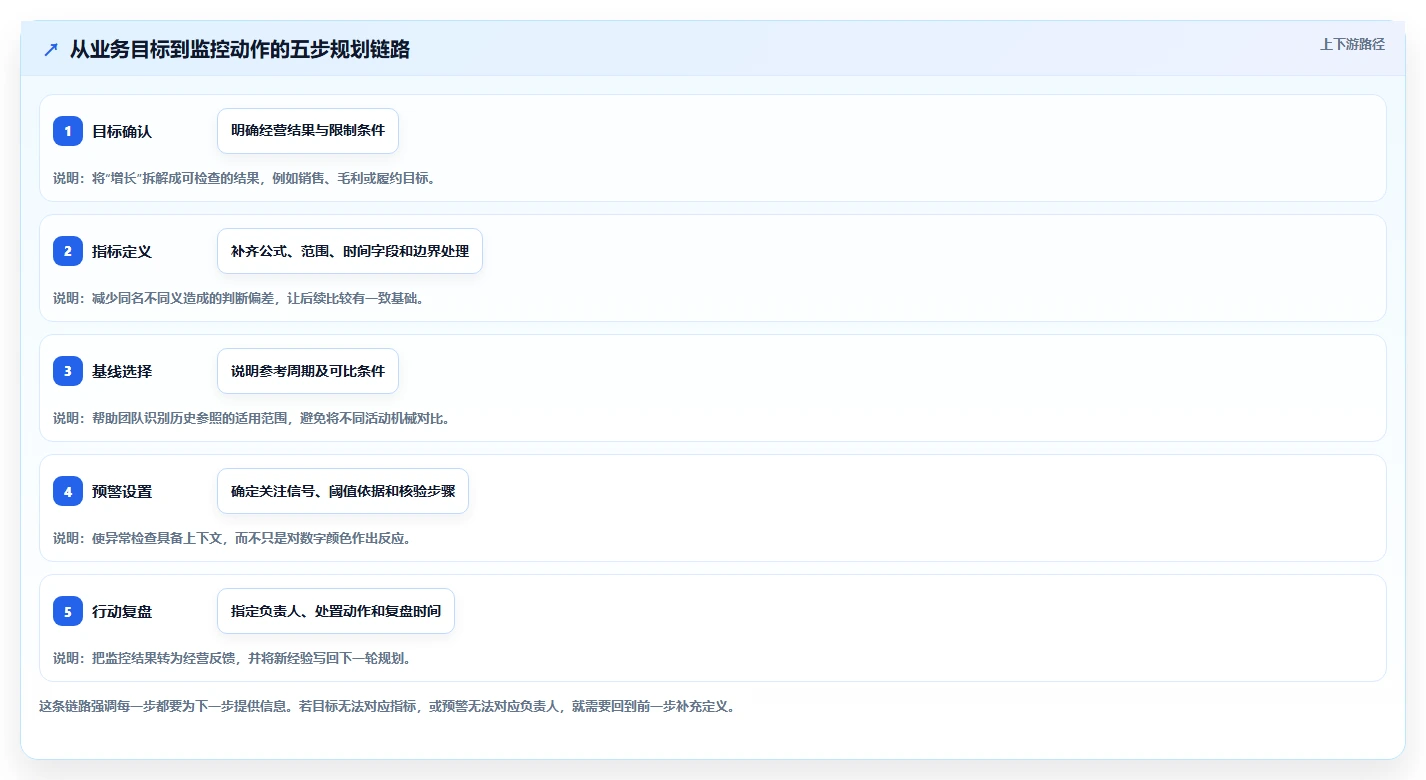Select the 明确经营结果与限制条件 chip

pyautogui.click(x=308, y=131)
